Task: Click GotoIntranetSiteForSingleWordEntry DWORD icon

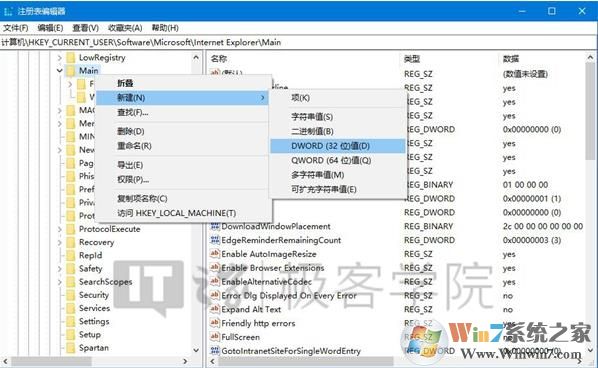Action: point(215,350)
